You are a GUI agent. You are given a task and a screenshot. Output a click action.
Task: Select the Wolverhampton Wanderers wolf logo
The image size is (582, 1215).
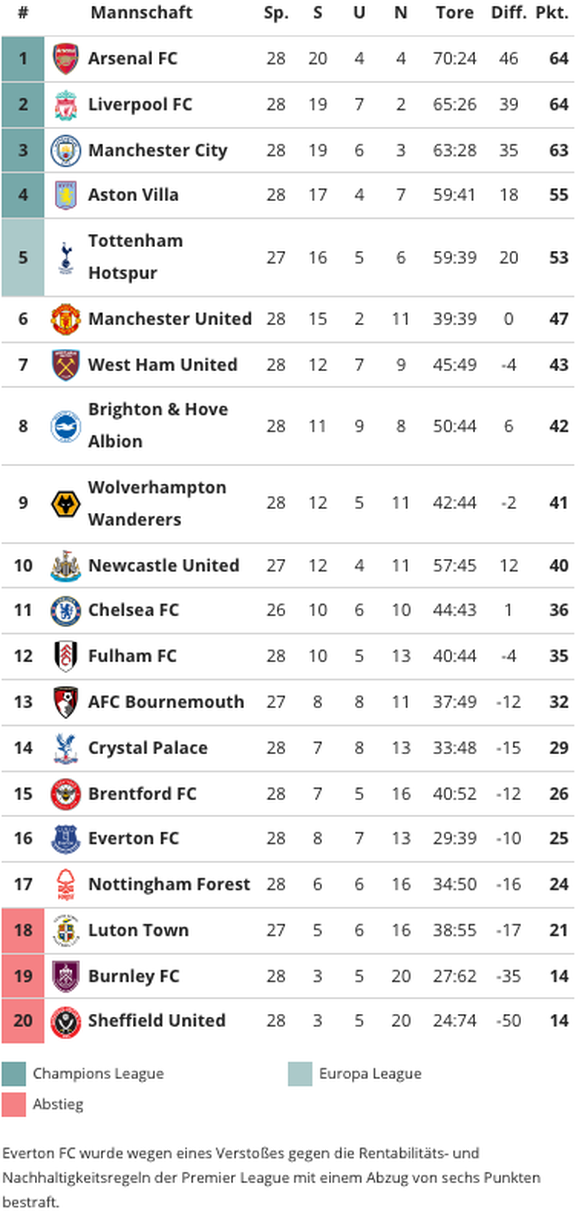65,503
